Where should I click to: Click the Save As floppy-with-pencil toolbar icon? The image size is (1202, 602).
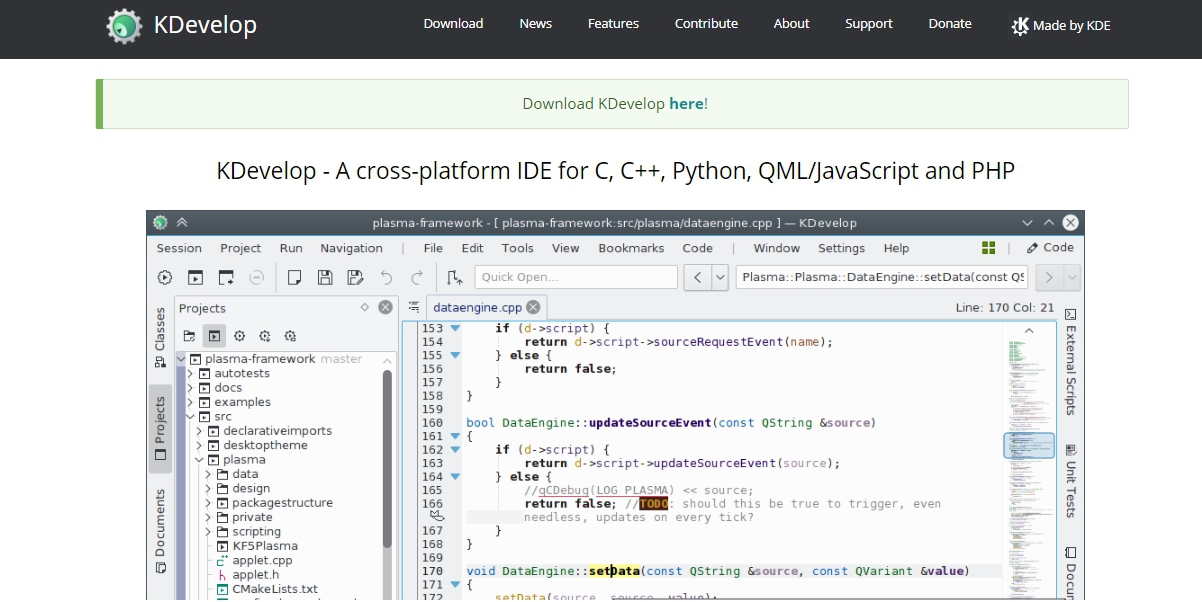tap(355, 278)
